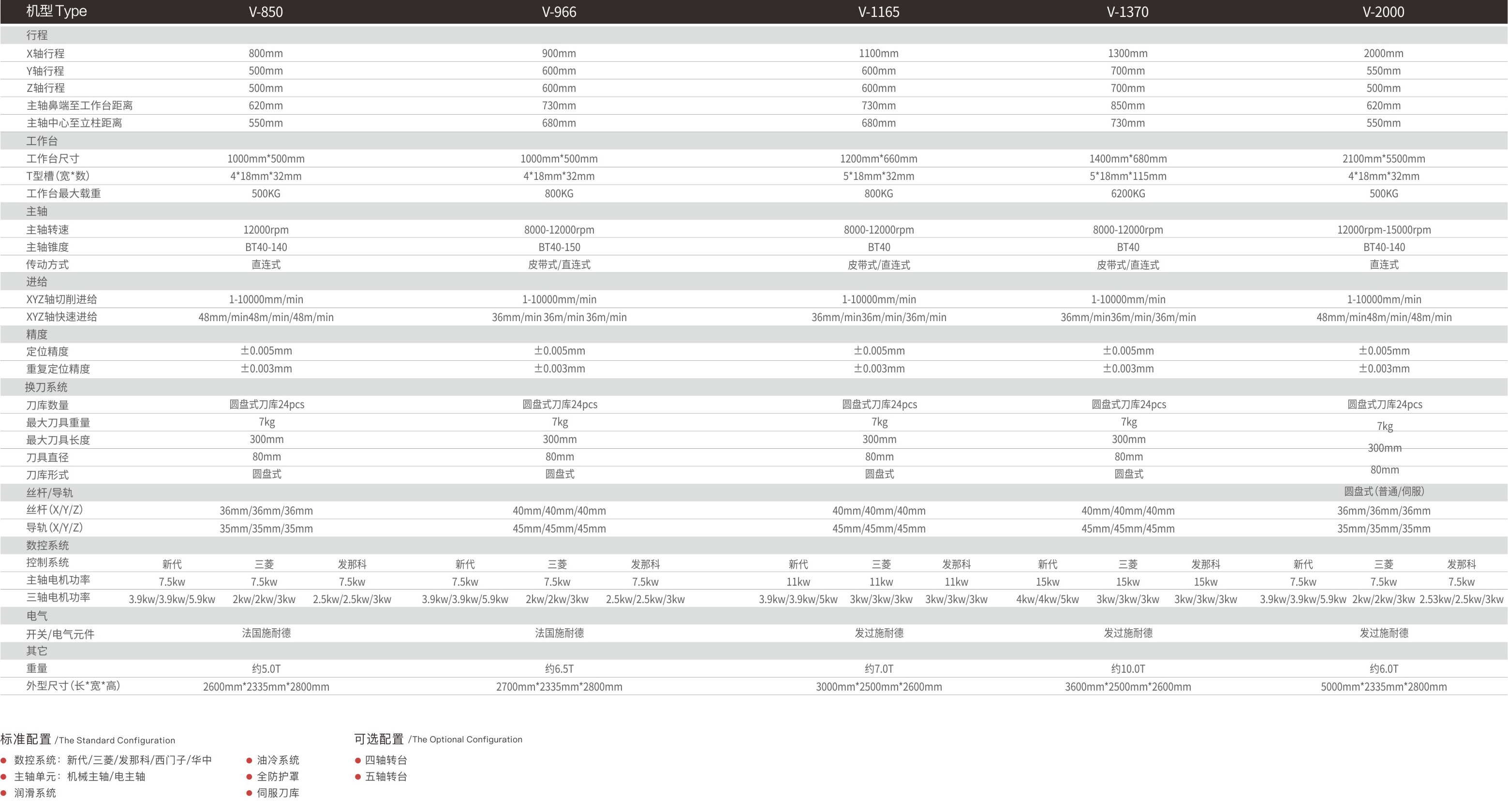Click the V-850 column header
This screenshot has width=1508, height=812.
[266, 12]
